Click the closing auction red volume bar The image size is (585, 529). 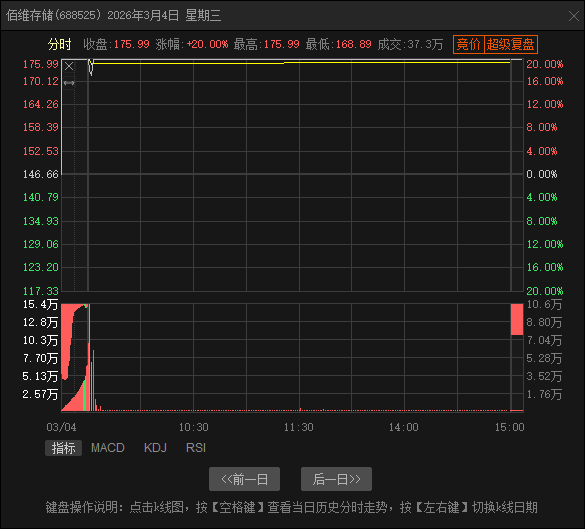point(517,319)
